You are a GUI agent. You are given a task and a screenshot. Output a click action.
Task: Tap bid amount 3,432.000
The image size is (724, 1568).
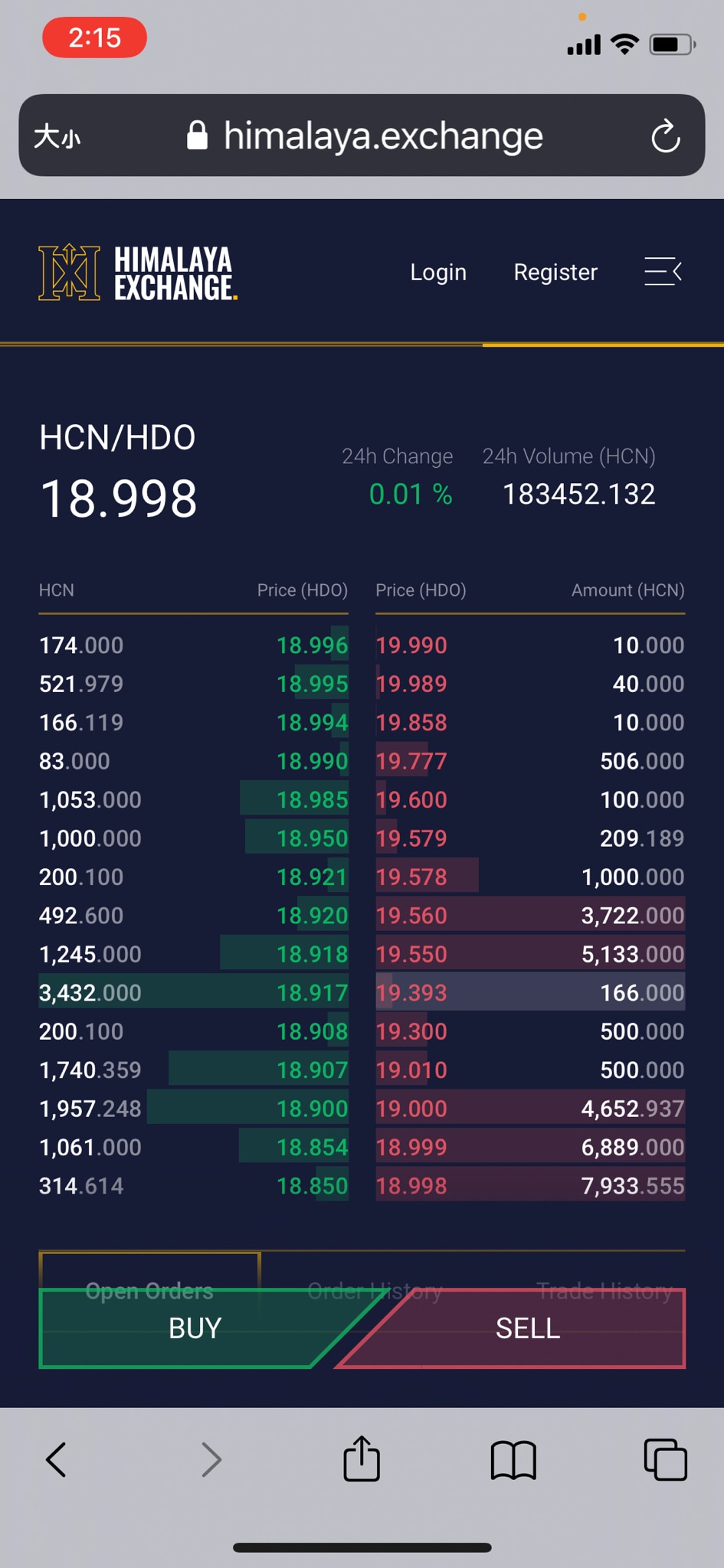[90, 993]
